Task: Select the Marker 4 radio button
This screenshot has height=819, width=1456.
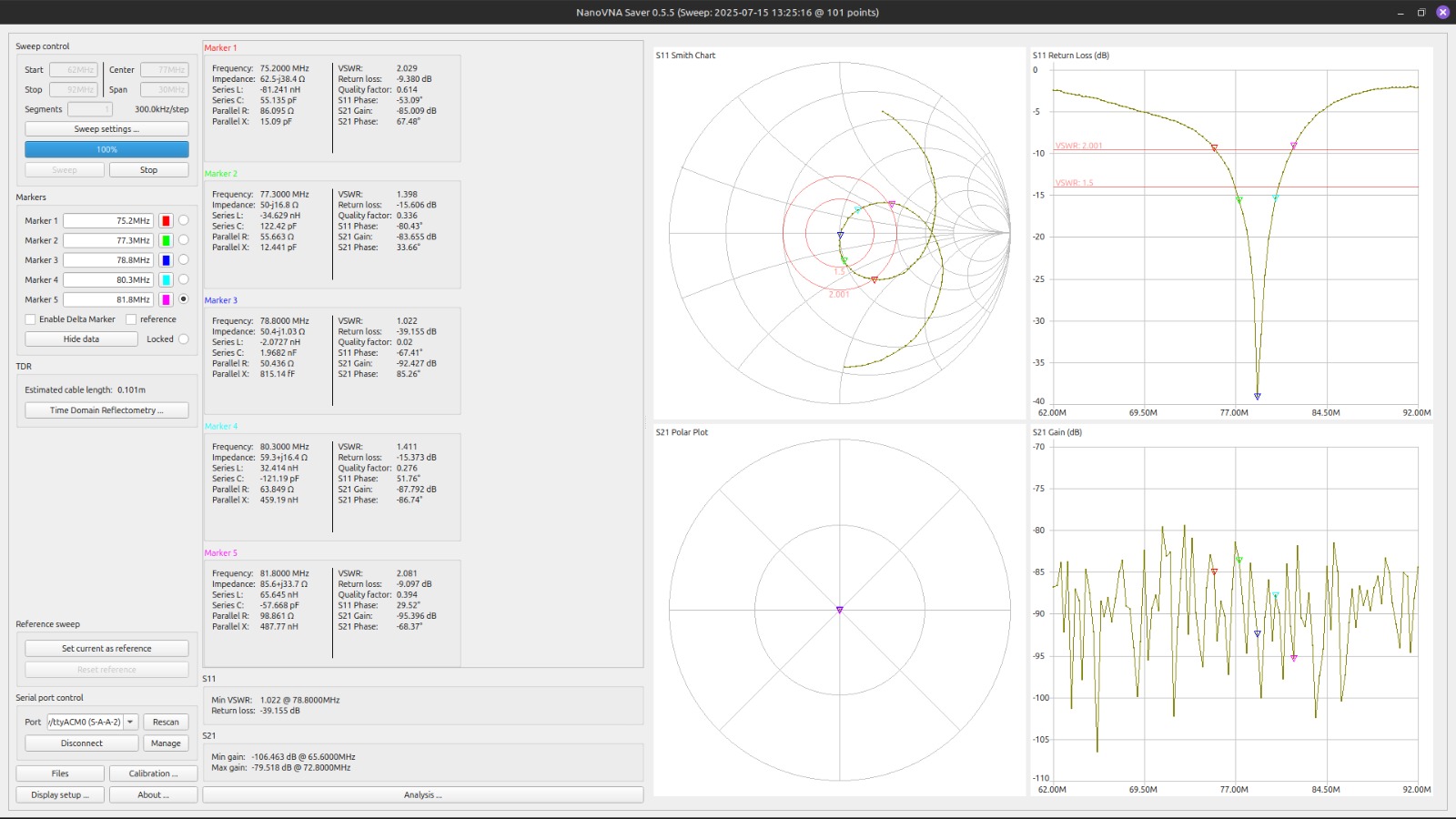Action: pos(184,279)
